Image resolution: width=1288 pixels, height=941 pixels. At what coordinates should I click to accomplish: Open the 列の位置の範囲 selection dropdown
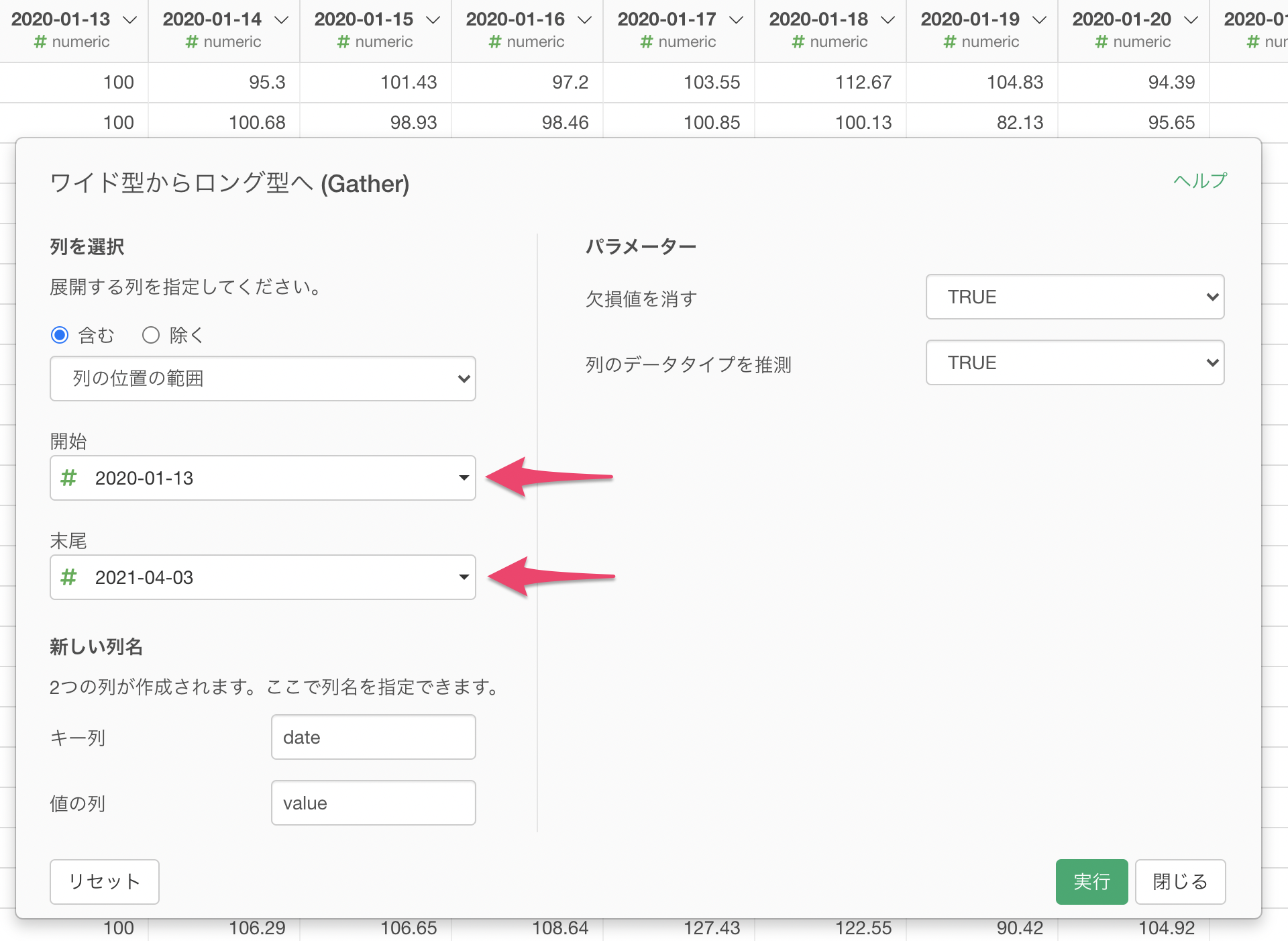click(262, 379)
